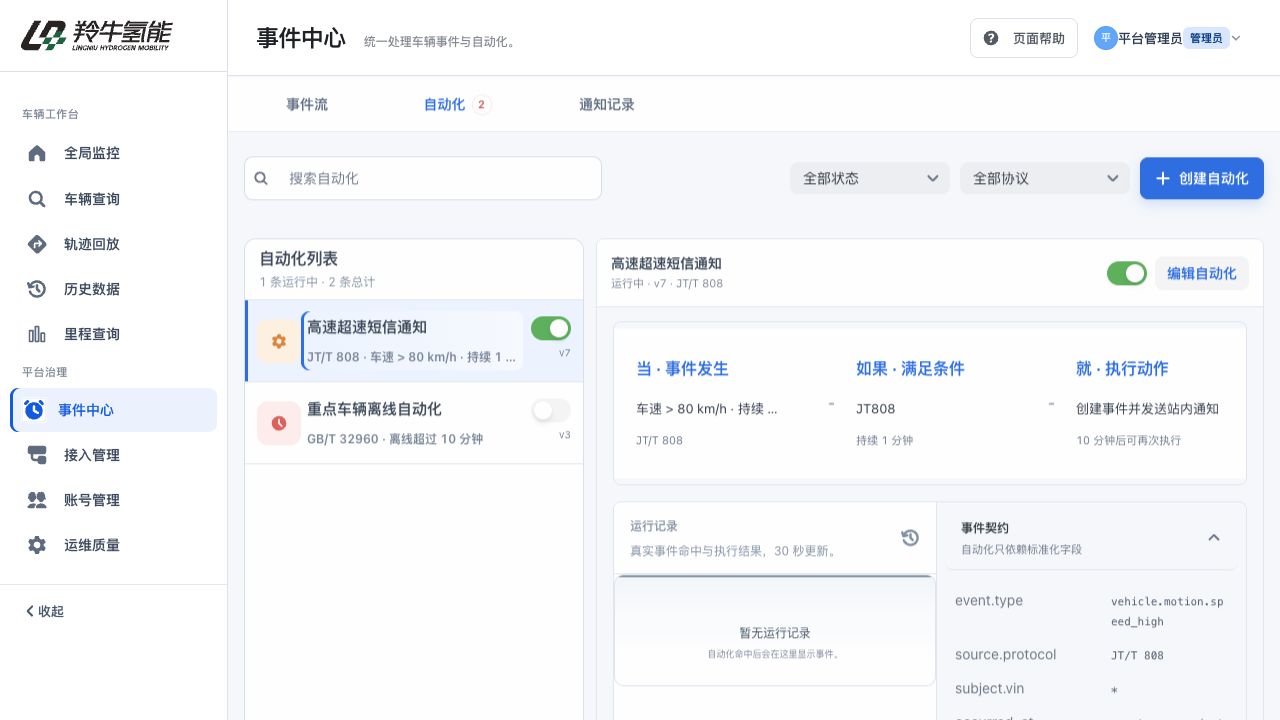Click the 运行记录 refresh history icon
Screen dimensions: 1280x720
tap(910, 538)
